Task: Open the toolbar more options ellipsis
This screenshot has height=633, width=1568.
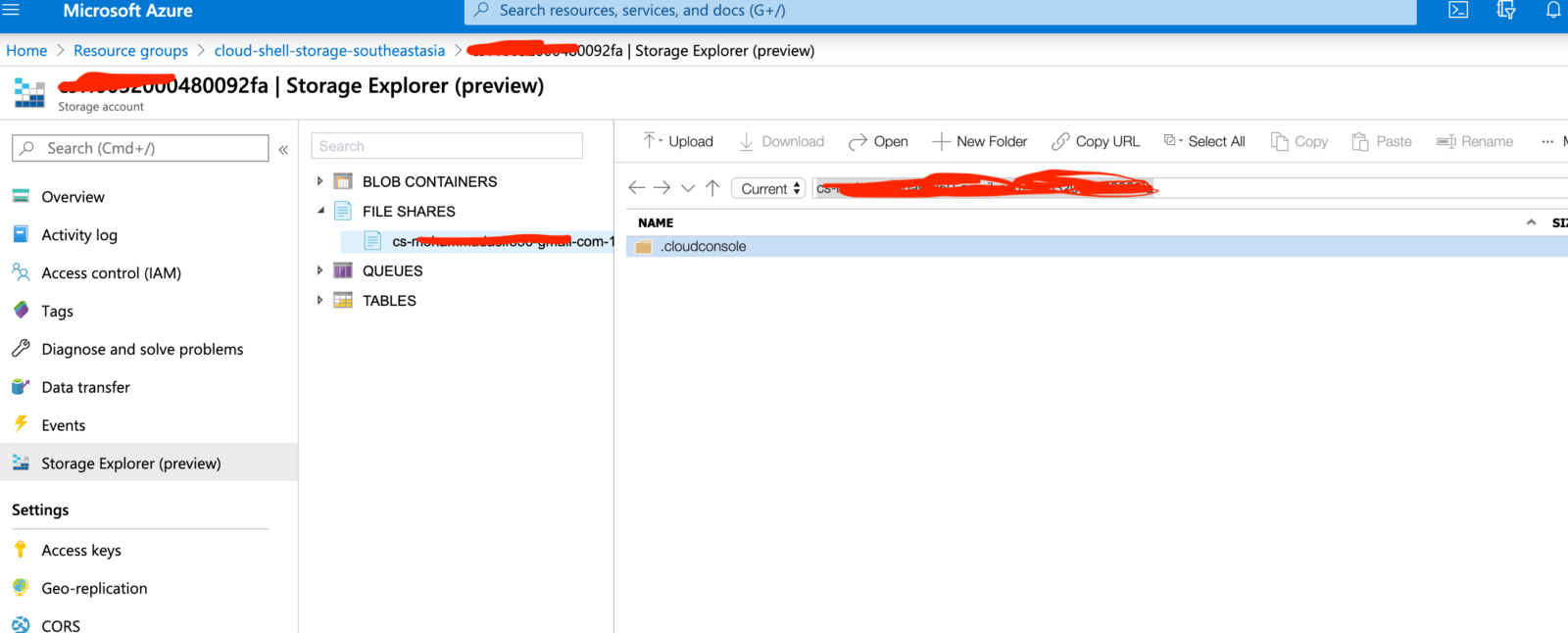Action: [x=1547, y=142]
